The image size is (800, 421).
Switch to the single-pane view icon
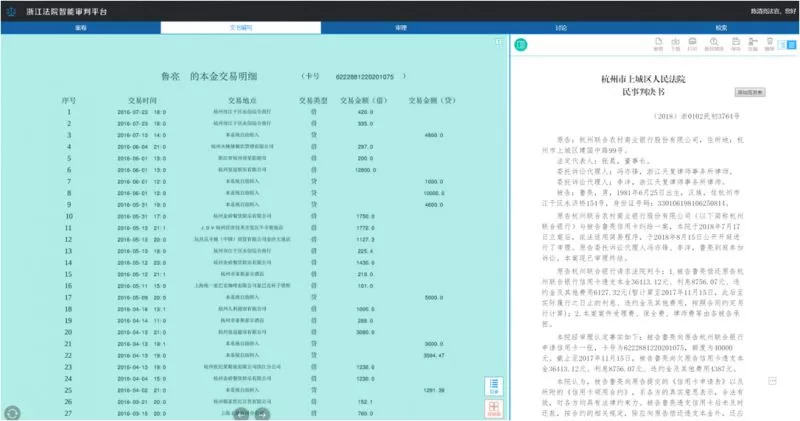coord(782,45)
